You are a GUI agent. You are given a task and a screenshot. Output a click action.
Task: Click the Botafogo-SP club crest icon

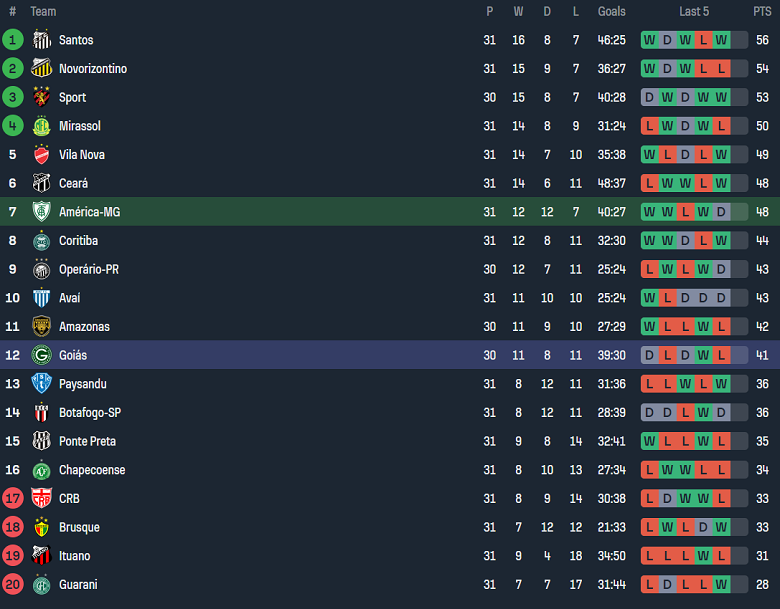coord(41,413)
